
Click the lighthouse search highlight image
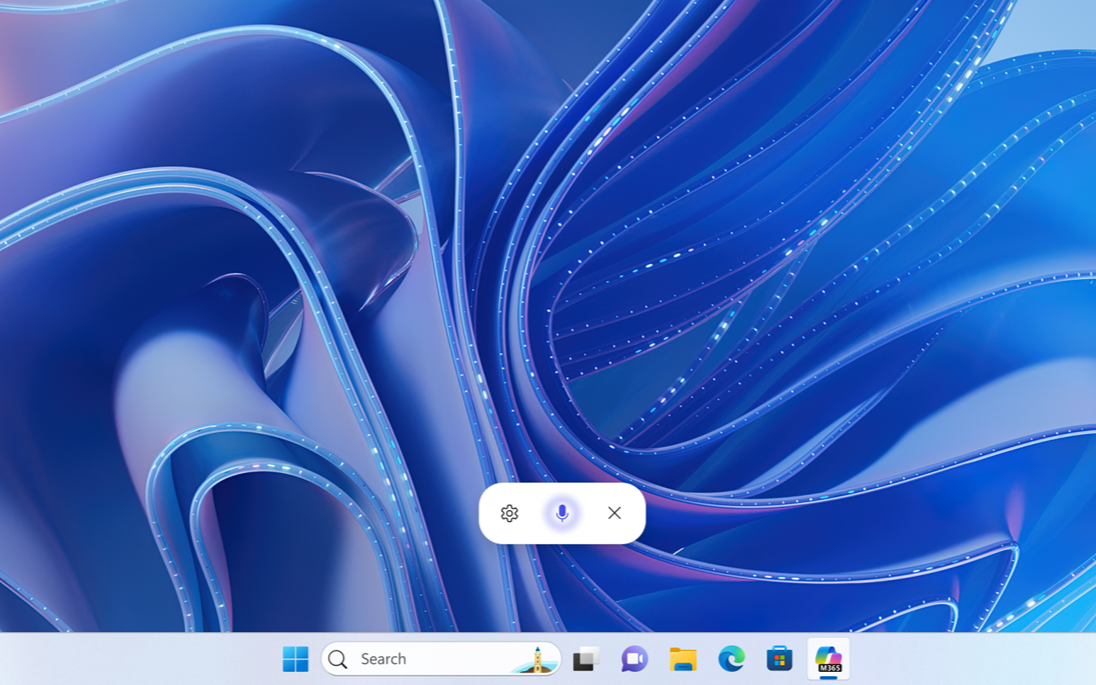coord(538,660)
